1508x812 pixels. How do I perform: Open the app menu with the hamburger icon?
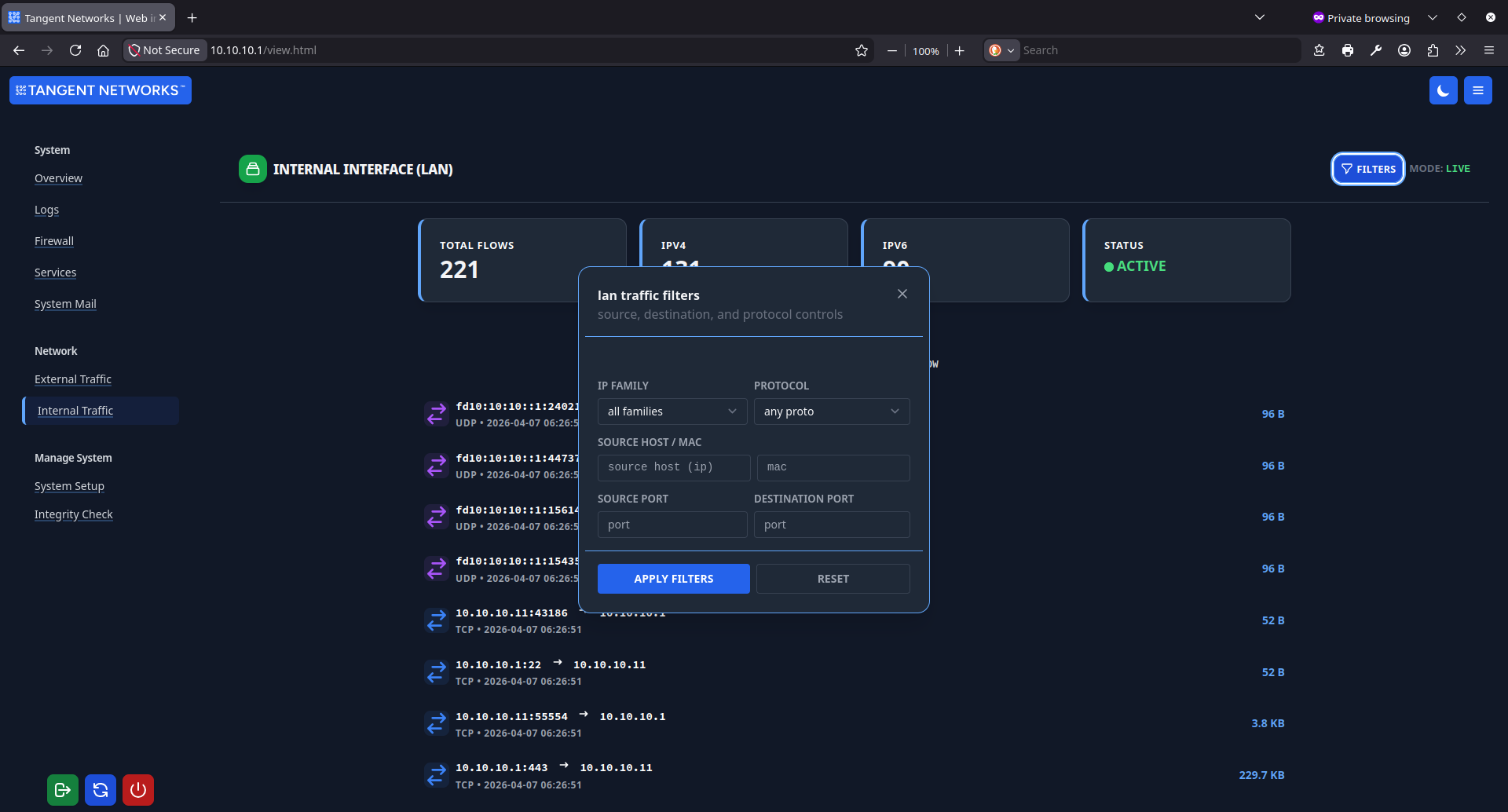(1477, 90)
